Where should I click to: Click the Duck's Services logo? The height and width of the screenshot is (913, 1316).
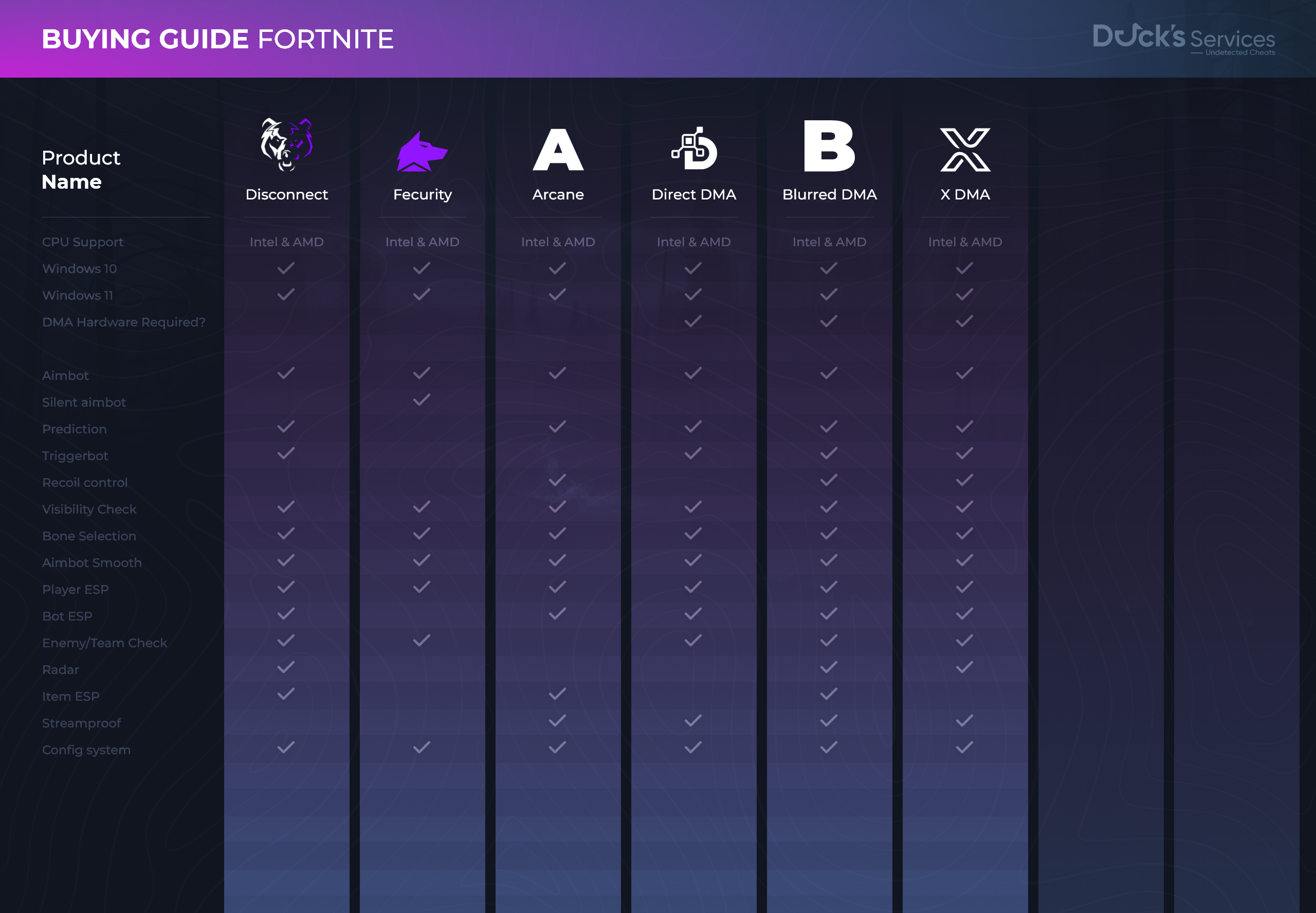click(1183, 39)
